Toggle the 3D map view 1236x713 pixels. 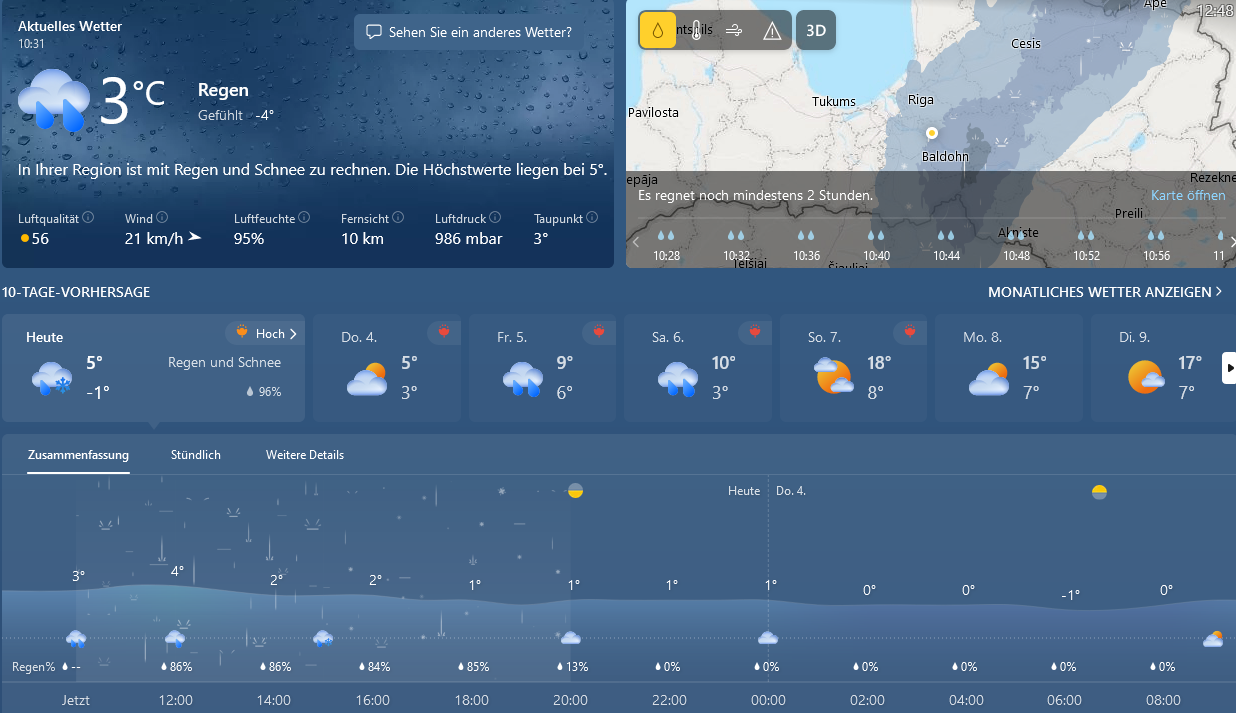point(816,31)
